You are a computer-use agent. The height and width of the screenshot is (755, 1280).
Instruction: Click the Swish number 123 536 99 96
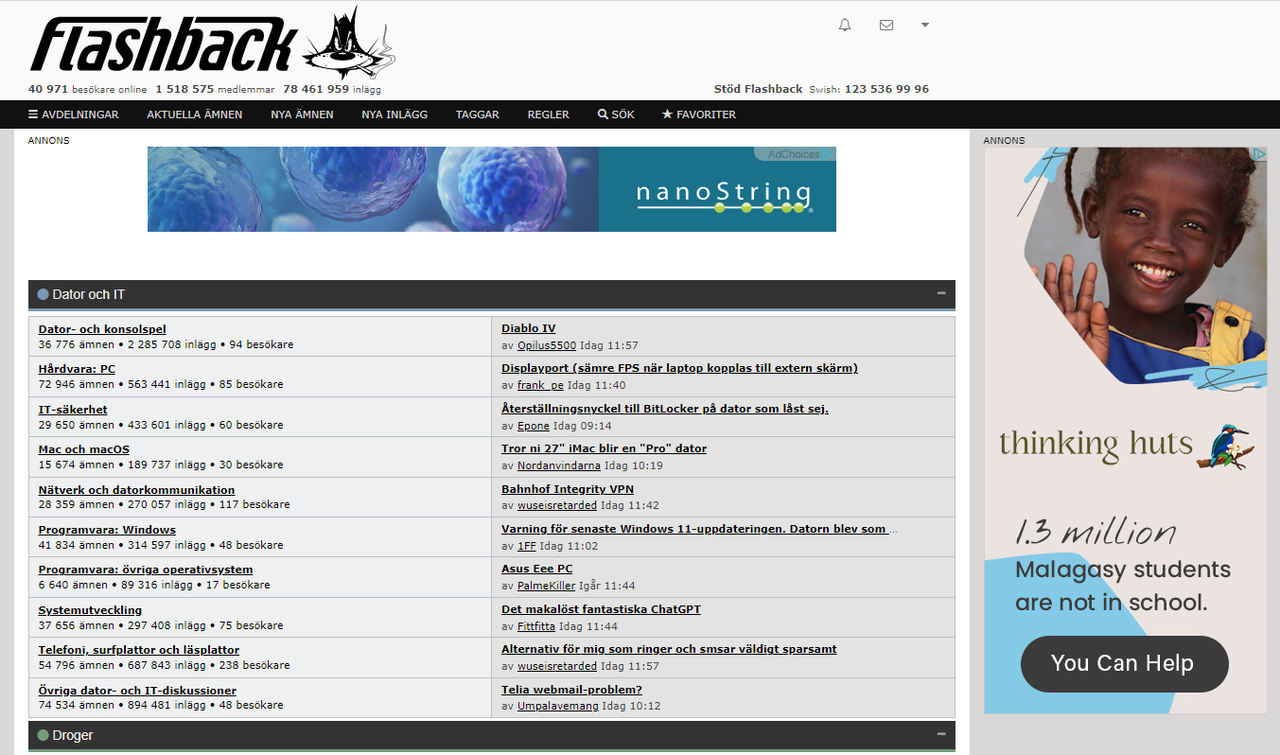[x=886, y=89]
